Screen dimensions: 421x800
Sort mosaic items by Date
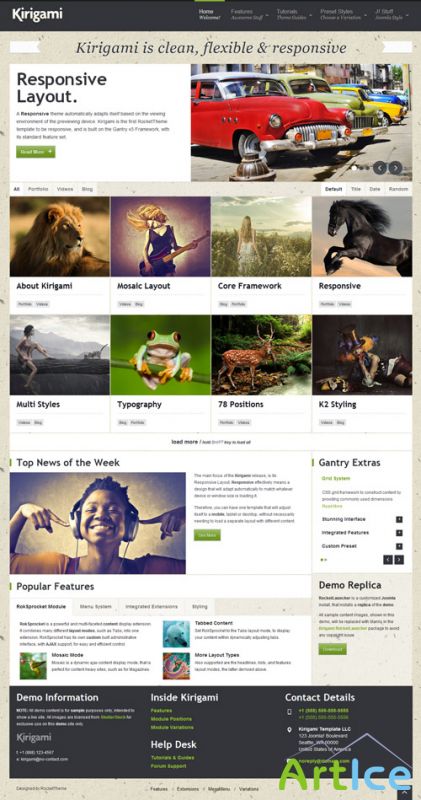coord(375,189)
